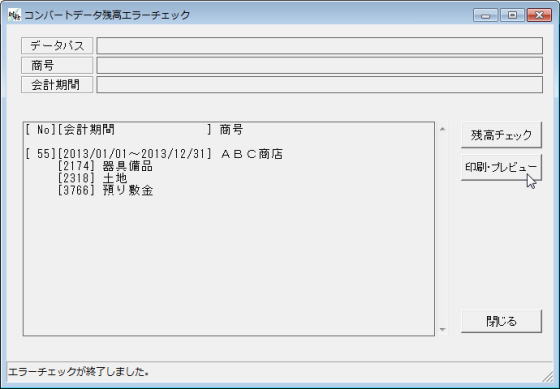560x389 pixels.
Task: Click the status bar message エラーチェックが終了しました
Action: [78, 372]
